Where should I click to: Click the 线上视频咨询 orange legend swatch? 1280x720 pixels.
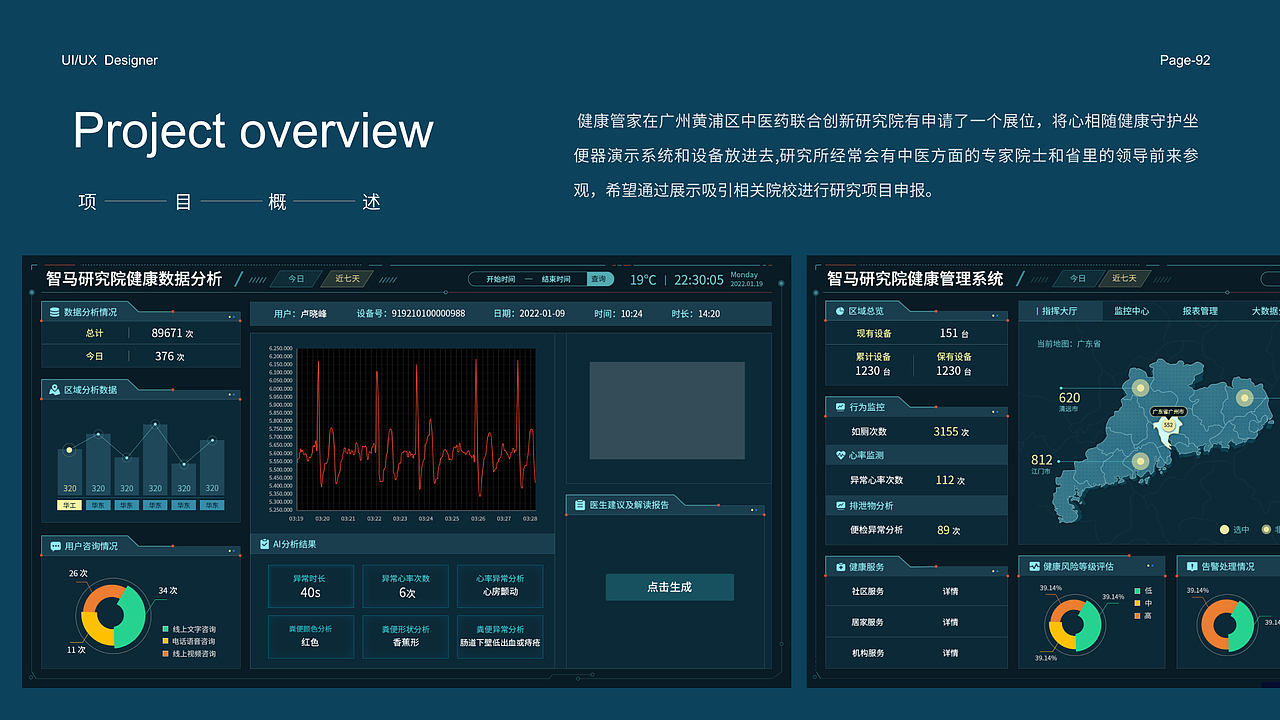(x=165, y=653)
